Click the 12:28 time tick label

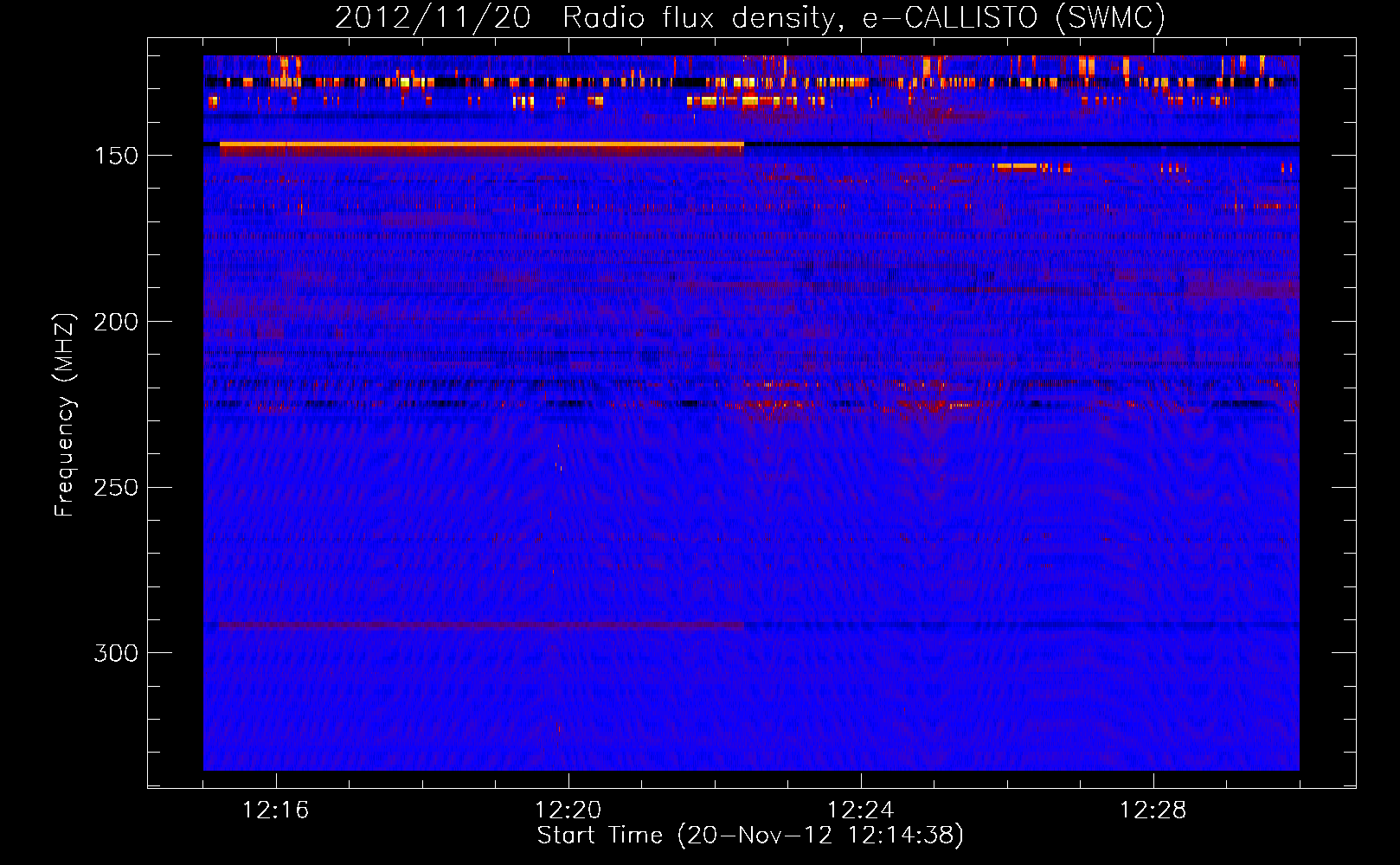point(1153,811)
